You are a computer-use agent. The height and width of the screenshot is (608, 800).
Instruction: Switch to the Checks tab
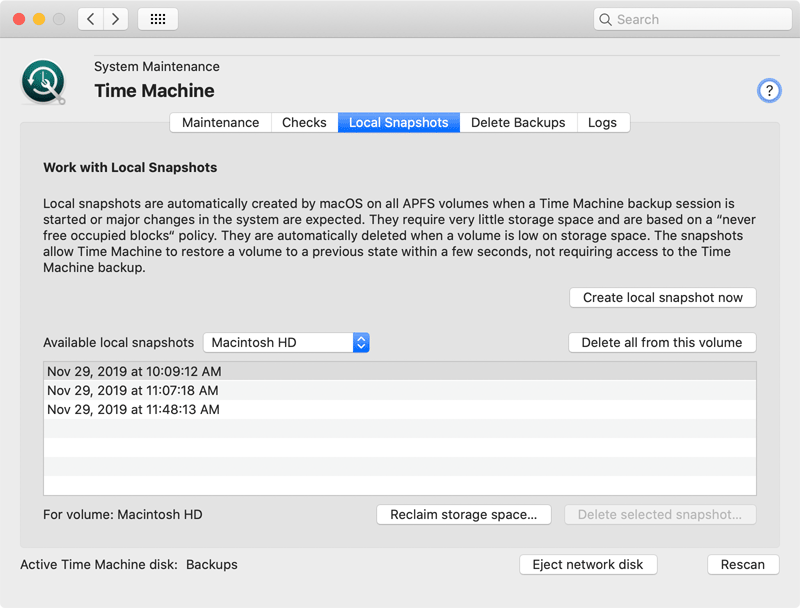click(x=304, y=122)
